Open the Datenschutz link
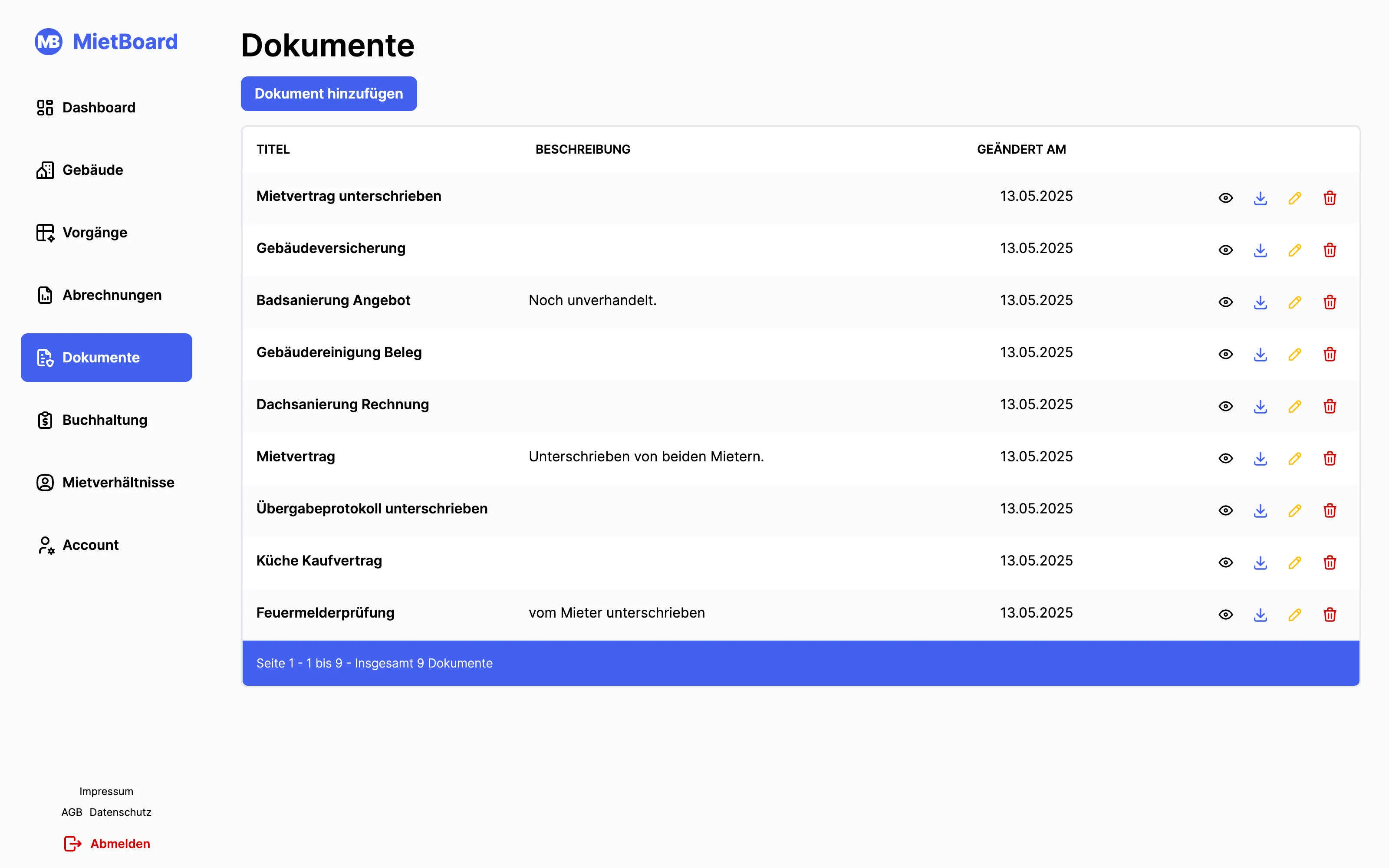This screenshot has width=1389, height=868. [x=121, y=812]
